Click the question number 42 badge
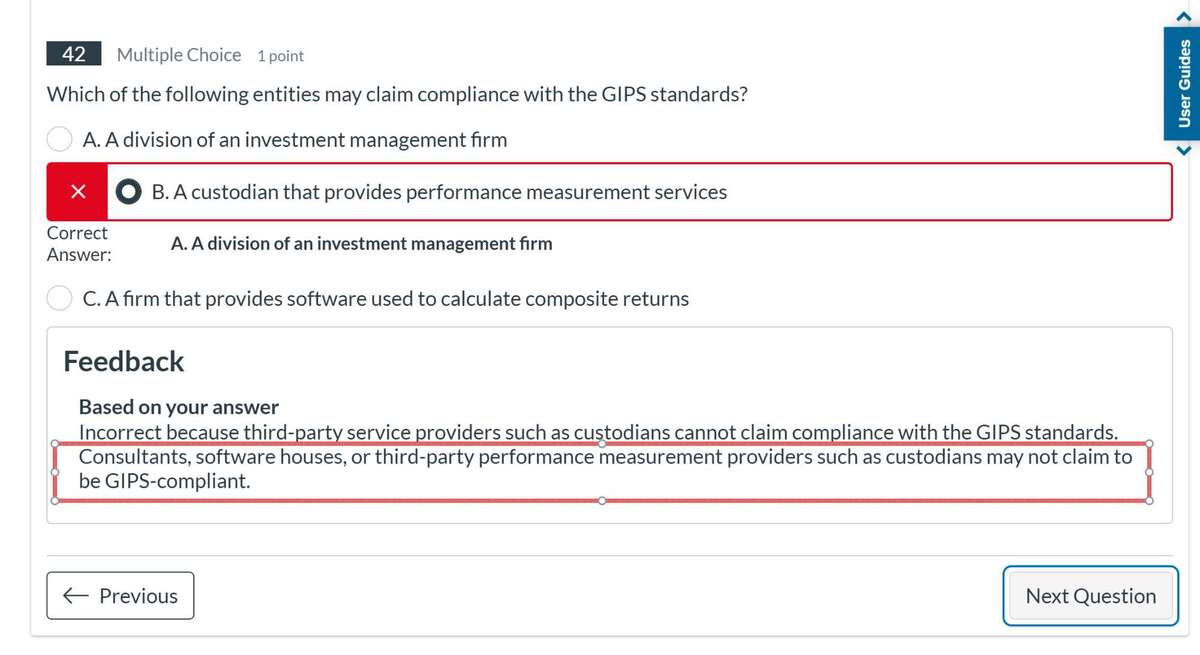Screen dimensions: 1200x655 pyautogui.click(x=74, y=55)
